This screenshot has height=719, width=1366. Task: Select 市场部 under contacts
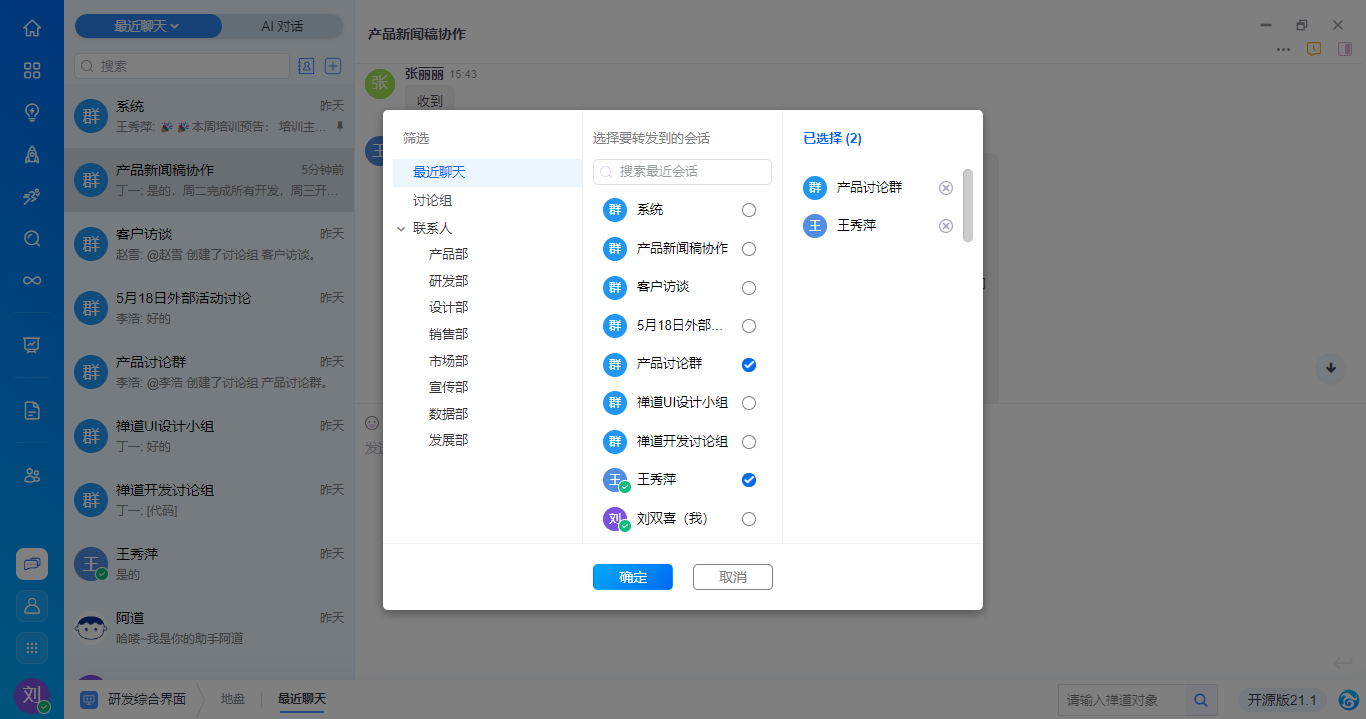pos(449,361)
